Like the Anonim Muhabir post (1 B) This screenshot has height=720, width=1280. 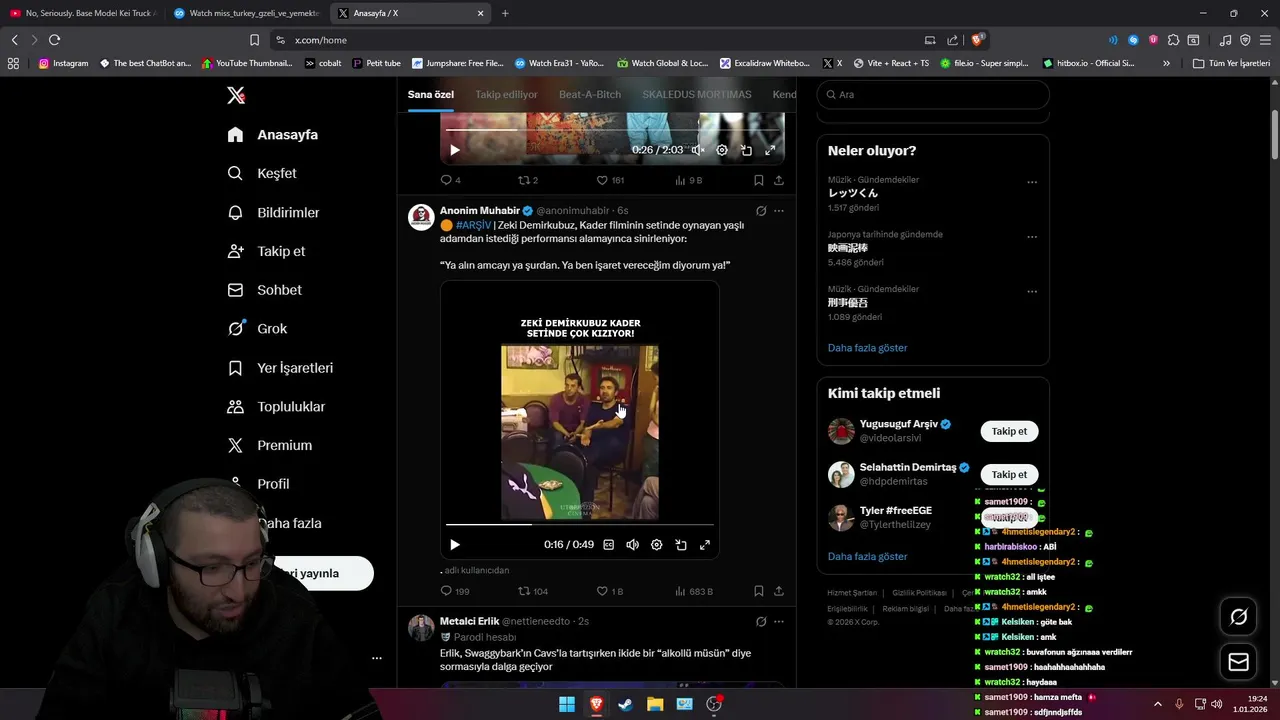[610, 591]
